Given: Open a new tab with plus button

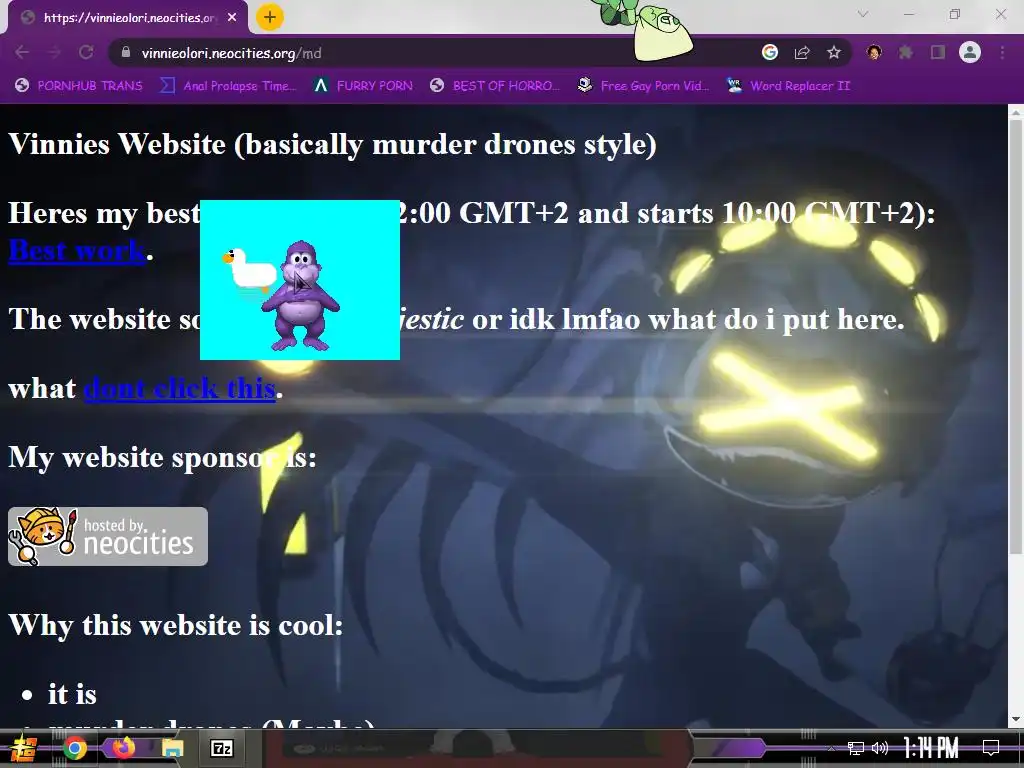Looking at the screenshot, I should pyautogui.click(x=270, y=17).
